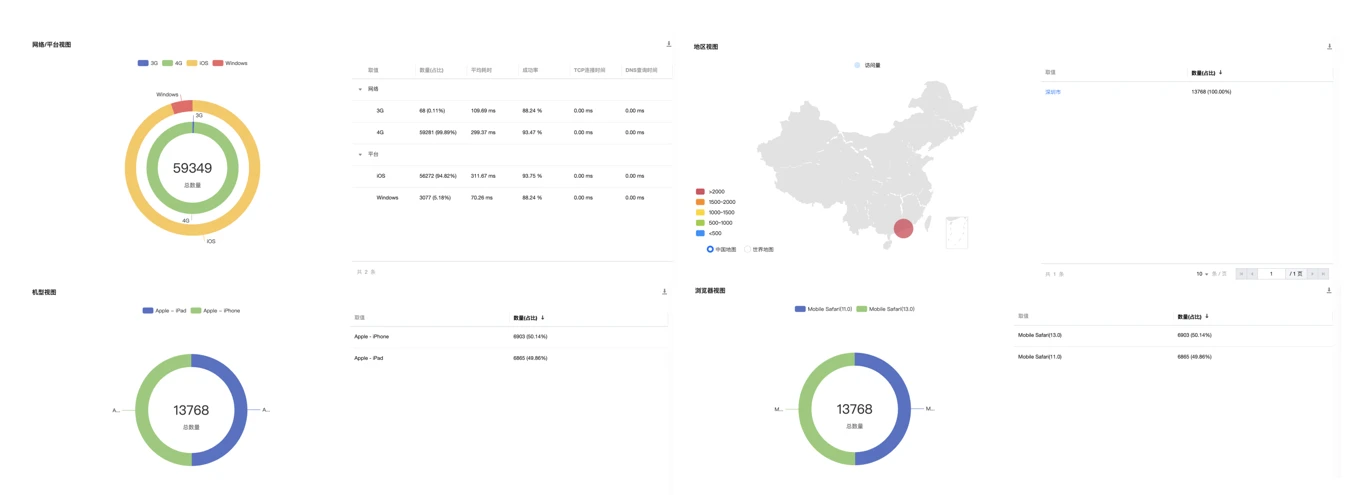Click download icon for 地区视图 panel
Viewport: 1358px width, 495px height.
click(x=1329, y=46)
